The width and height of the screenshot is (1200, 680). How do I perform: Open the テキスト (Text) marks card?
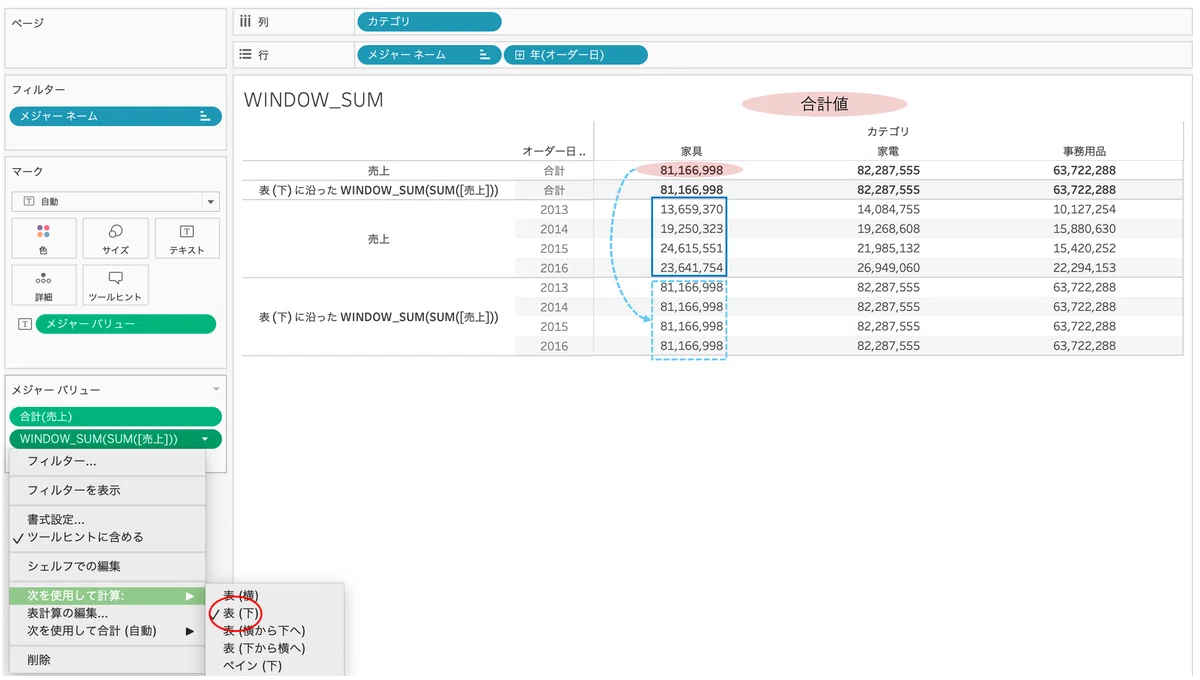[x=187, y=238]
